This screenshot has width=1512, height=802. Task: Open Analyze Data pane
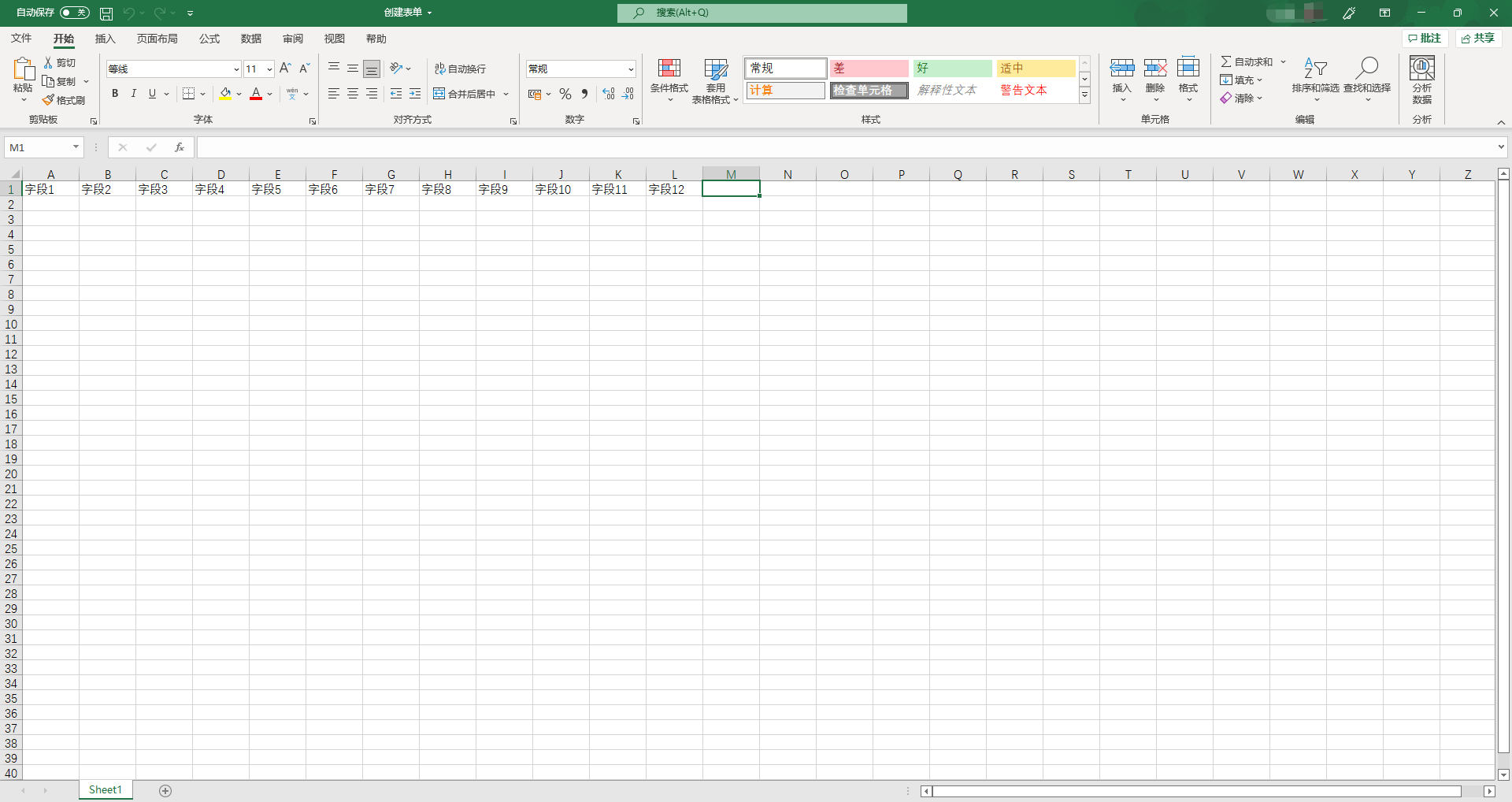pos(1422,80)
